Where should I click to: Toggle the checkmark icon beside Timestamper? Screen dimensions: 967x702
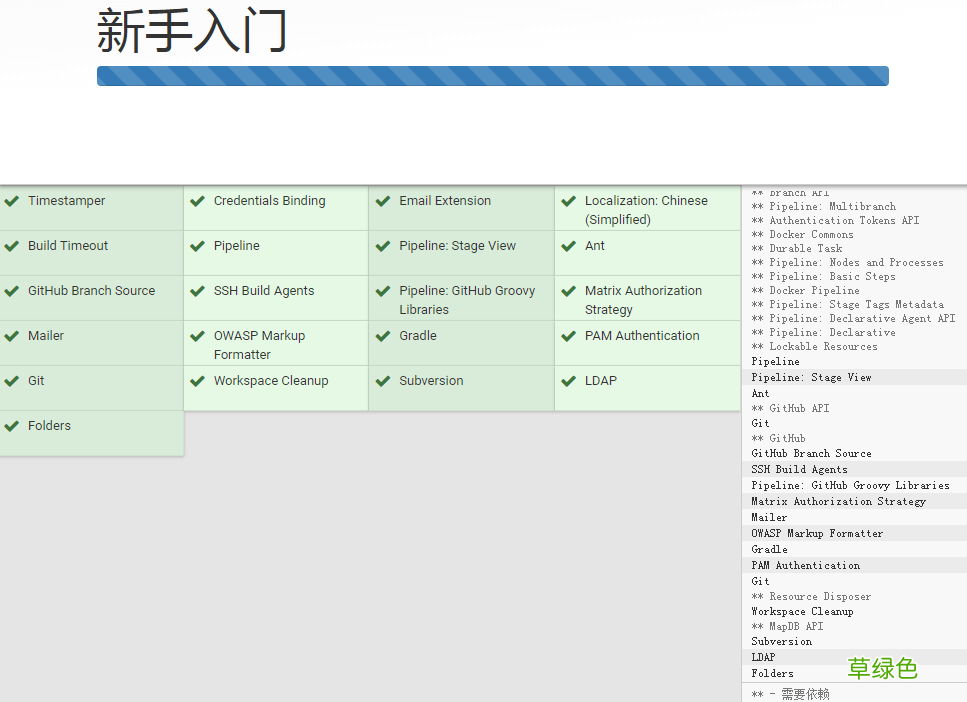click(12, 200)
